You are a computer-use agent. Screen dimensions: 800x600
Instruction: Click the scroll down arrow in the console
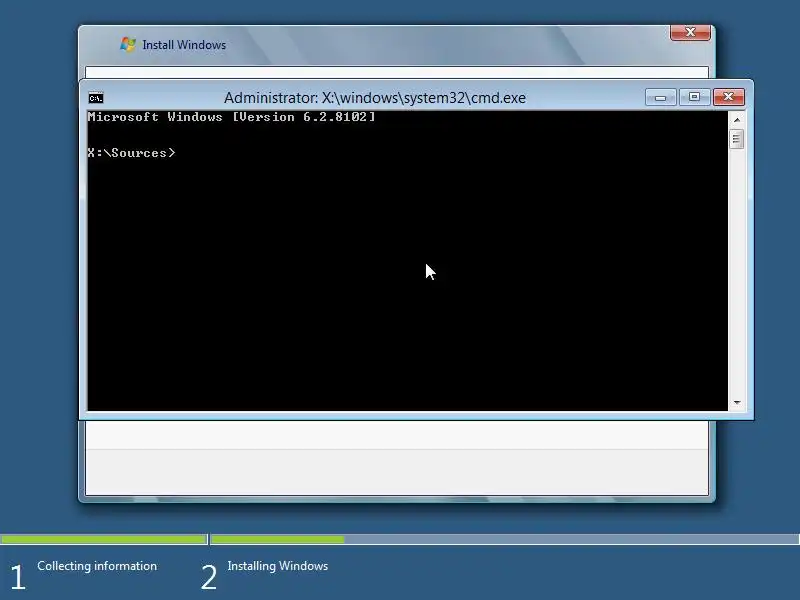pyautogui.click(x=736, y=403)
